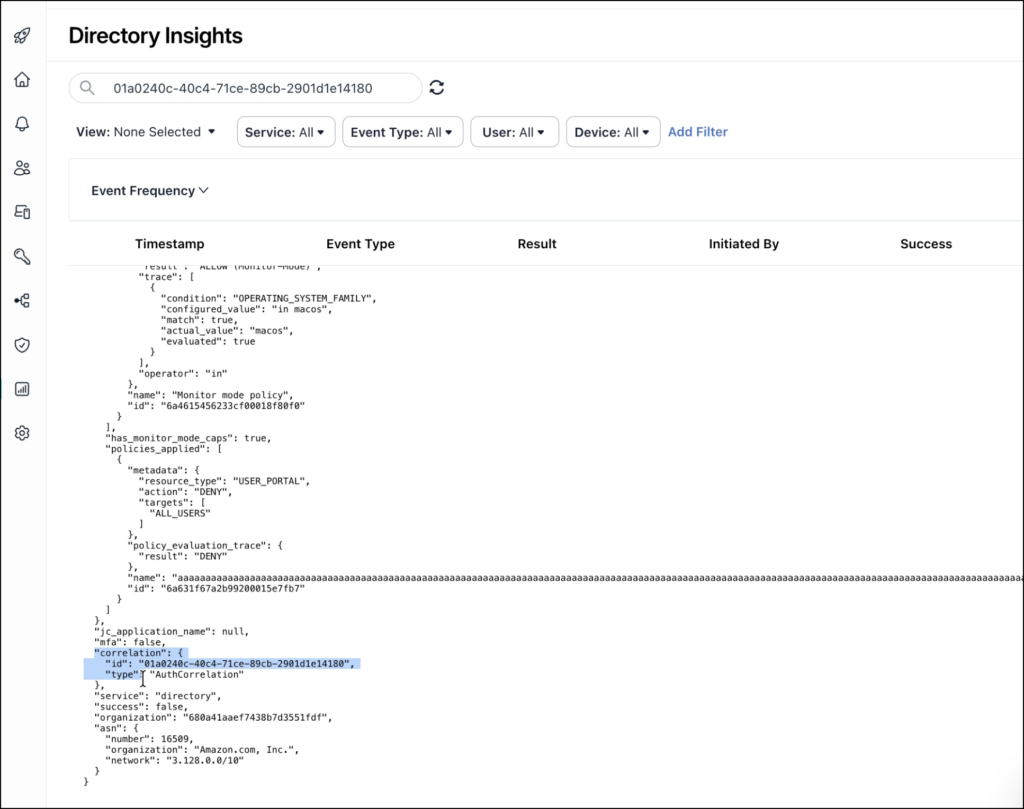This screenshot has width=1024, height=809.
Task: Expand the Event Frequency section
Action: click(x=150, y=191)
